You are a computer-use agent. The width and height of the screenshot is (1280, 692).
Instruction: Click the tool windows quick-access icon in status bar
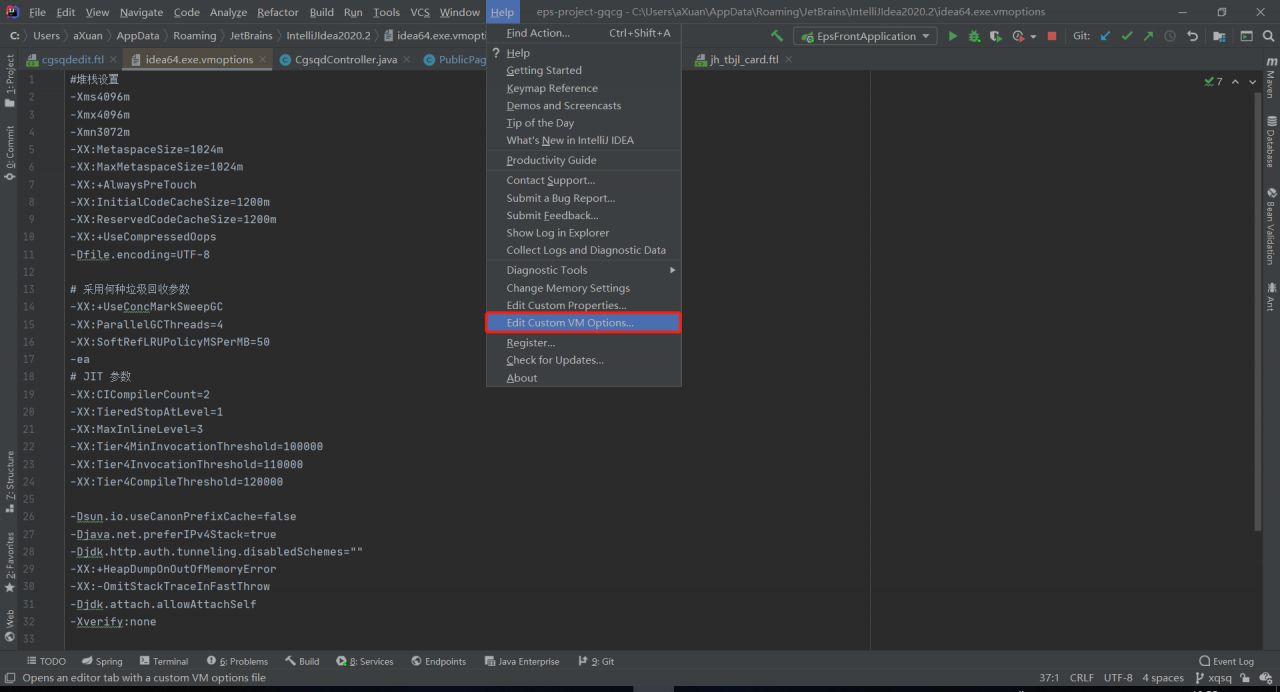click(x=10, y=678)
